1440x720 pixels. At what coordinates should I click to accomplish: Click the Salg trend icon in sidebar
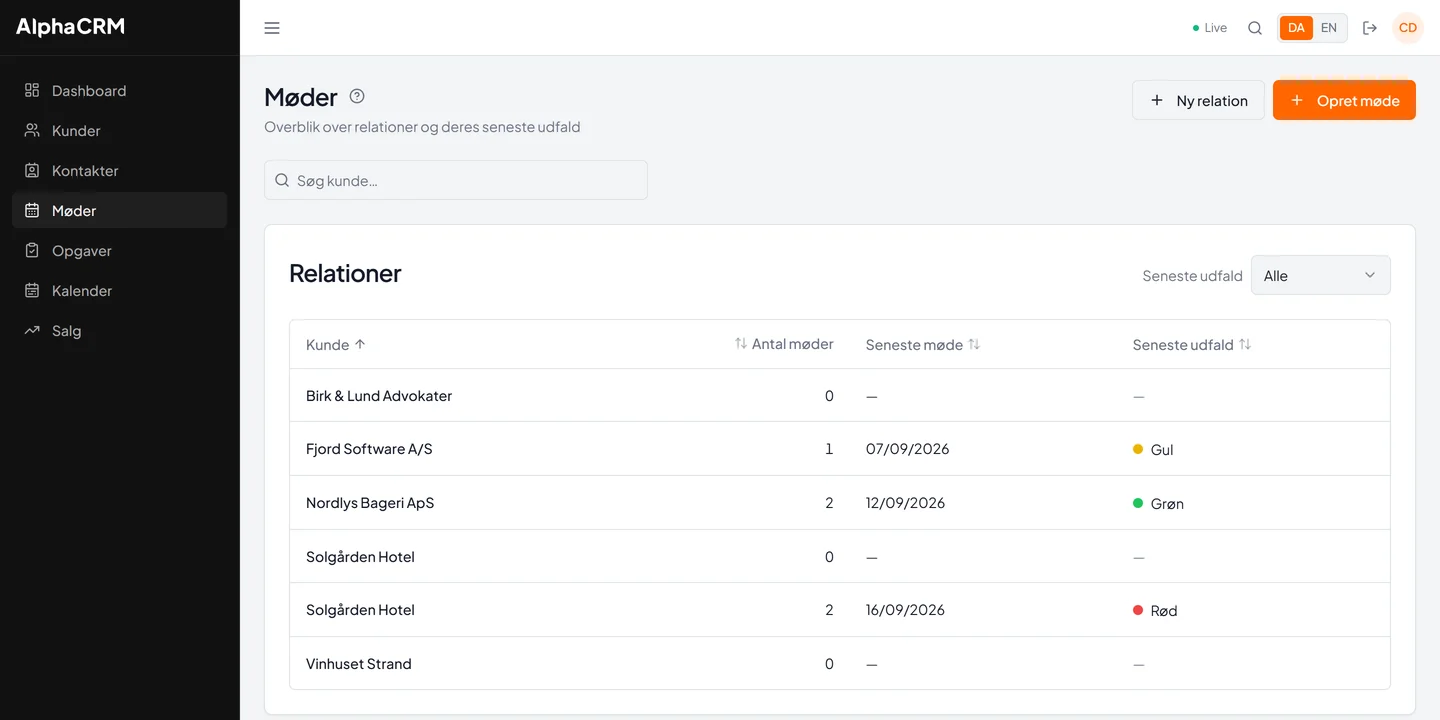point(32,330)
